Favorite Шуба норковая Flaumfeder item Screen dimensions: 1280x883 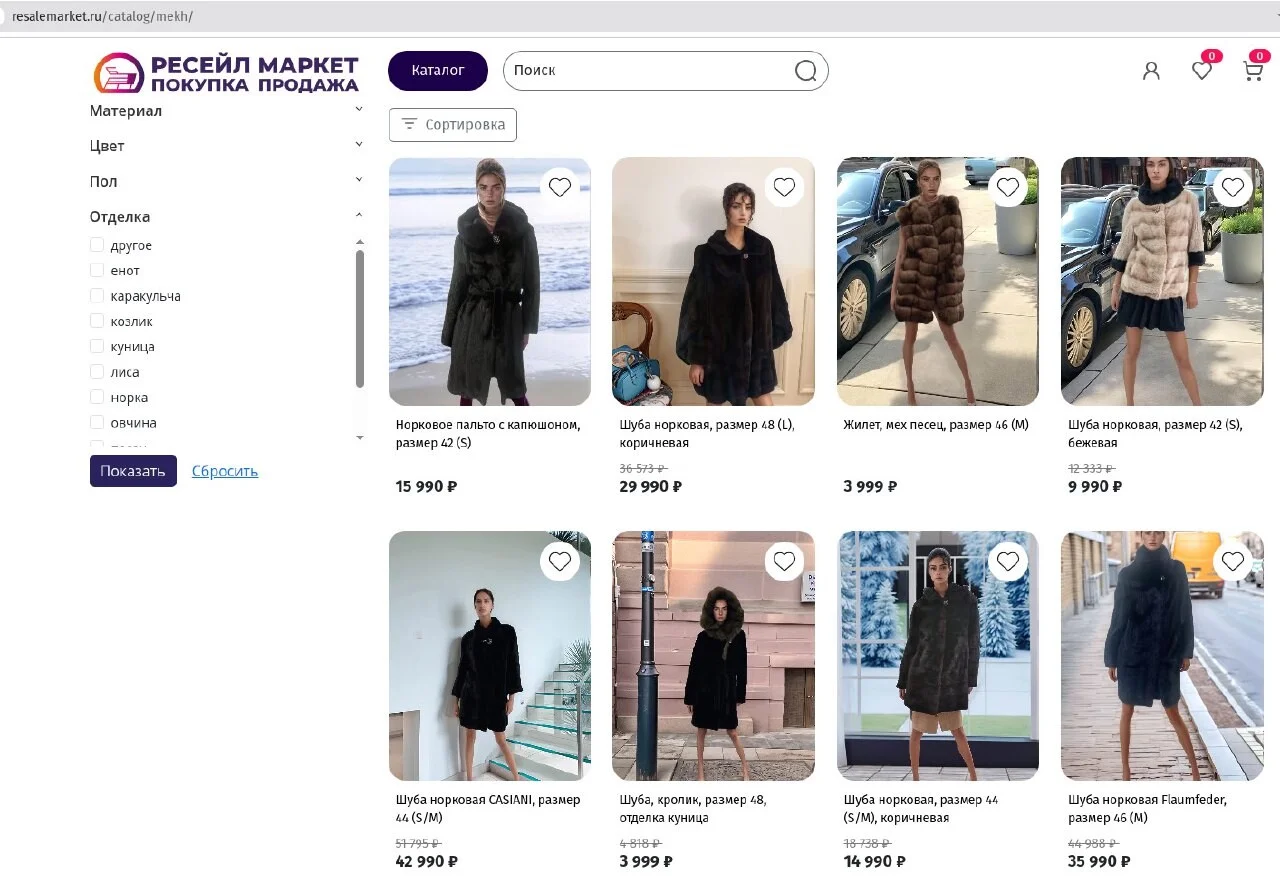coord(1233,562)
